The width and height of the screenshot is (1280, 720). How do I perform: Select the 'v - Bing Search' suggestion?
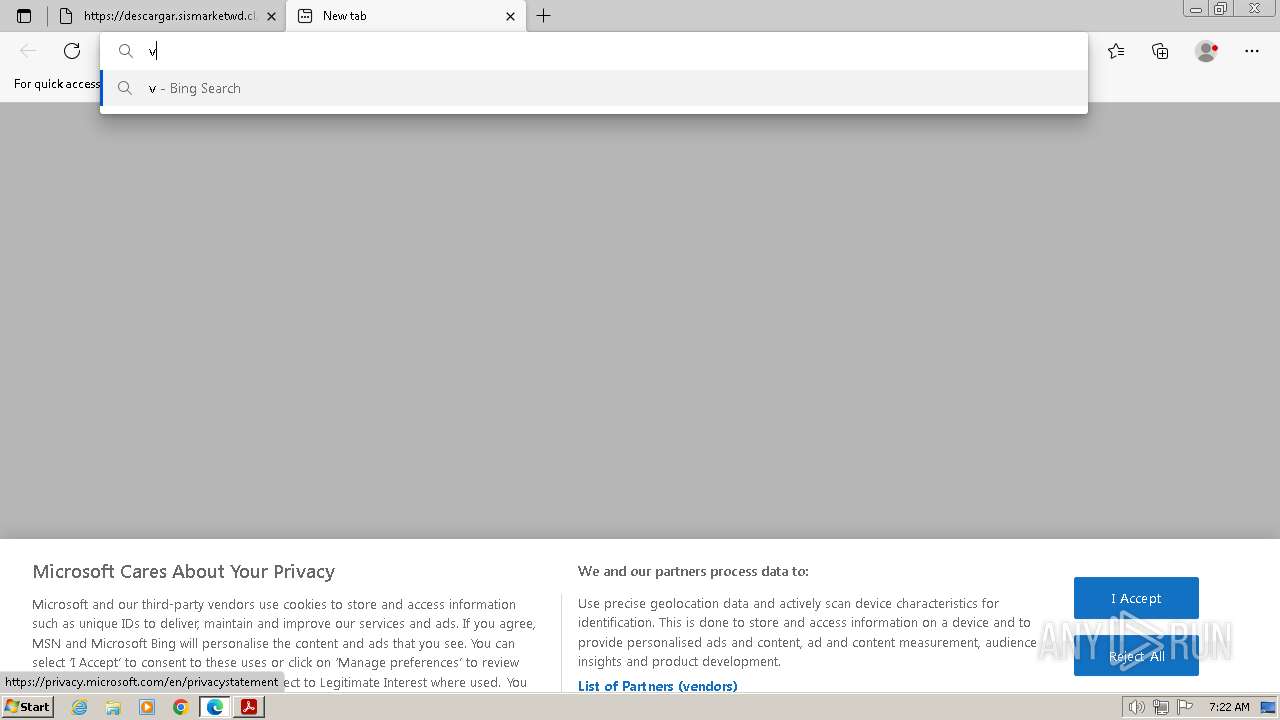pyautogui.click(x=593, y=88)
